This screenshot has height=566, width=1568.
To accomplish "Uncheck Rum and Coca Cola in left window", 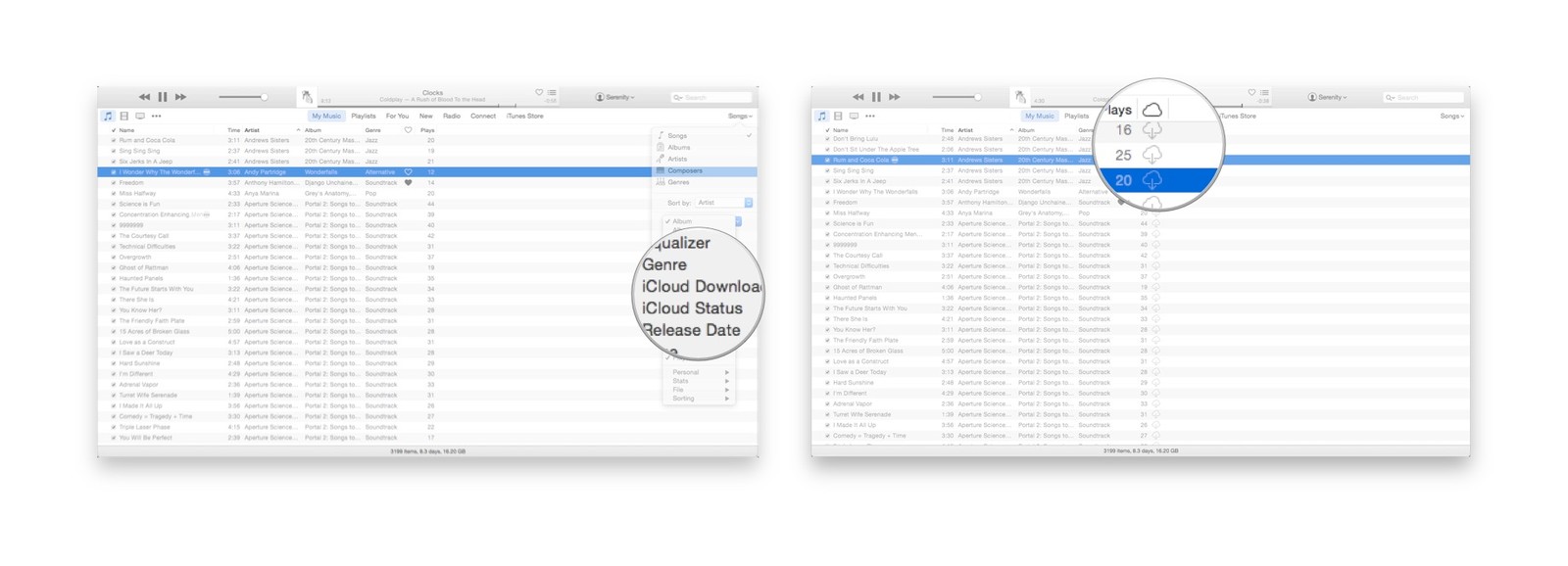I will (114, 140).
